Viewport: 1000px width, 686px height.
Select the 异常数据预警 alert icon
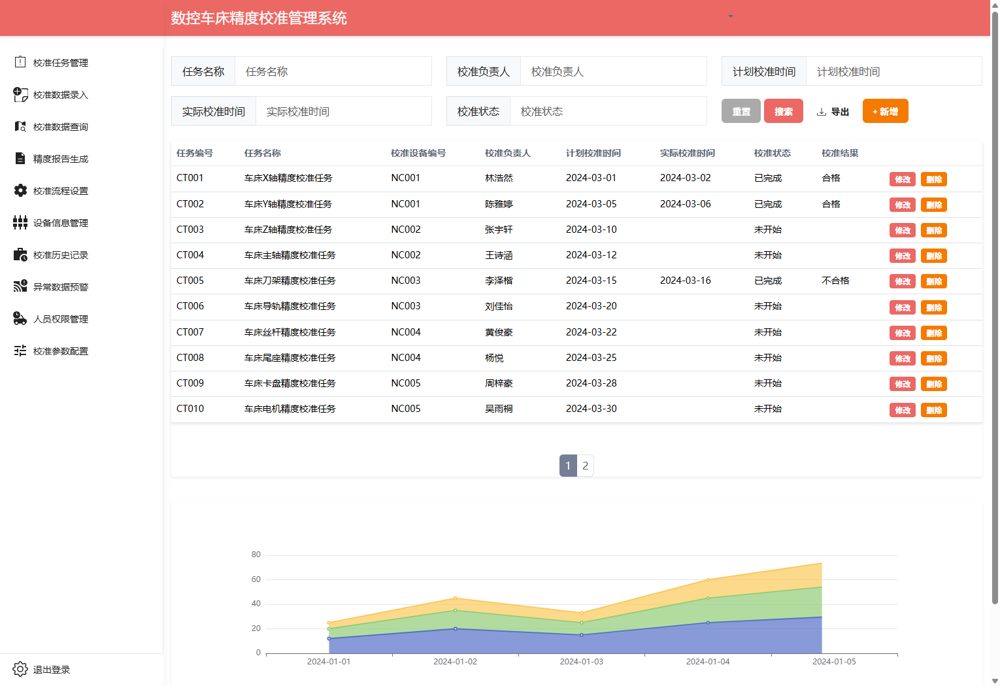click(20, 286)
